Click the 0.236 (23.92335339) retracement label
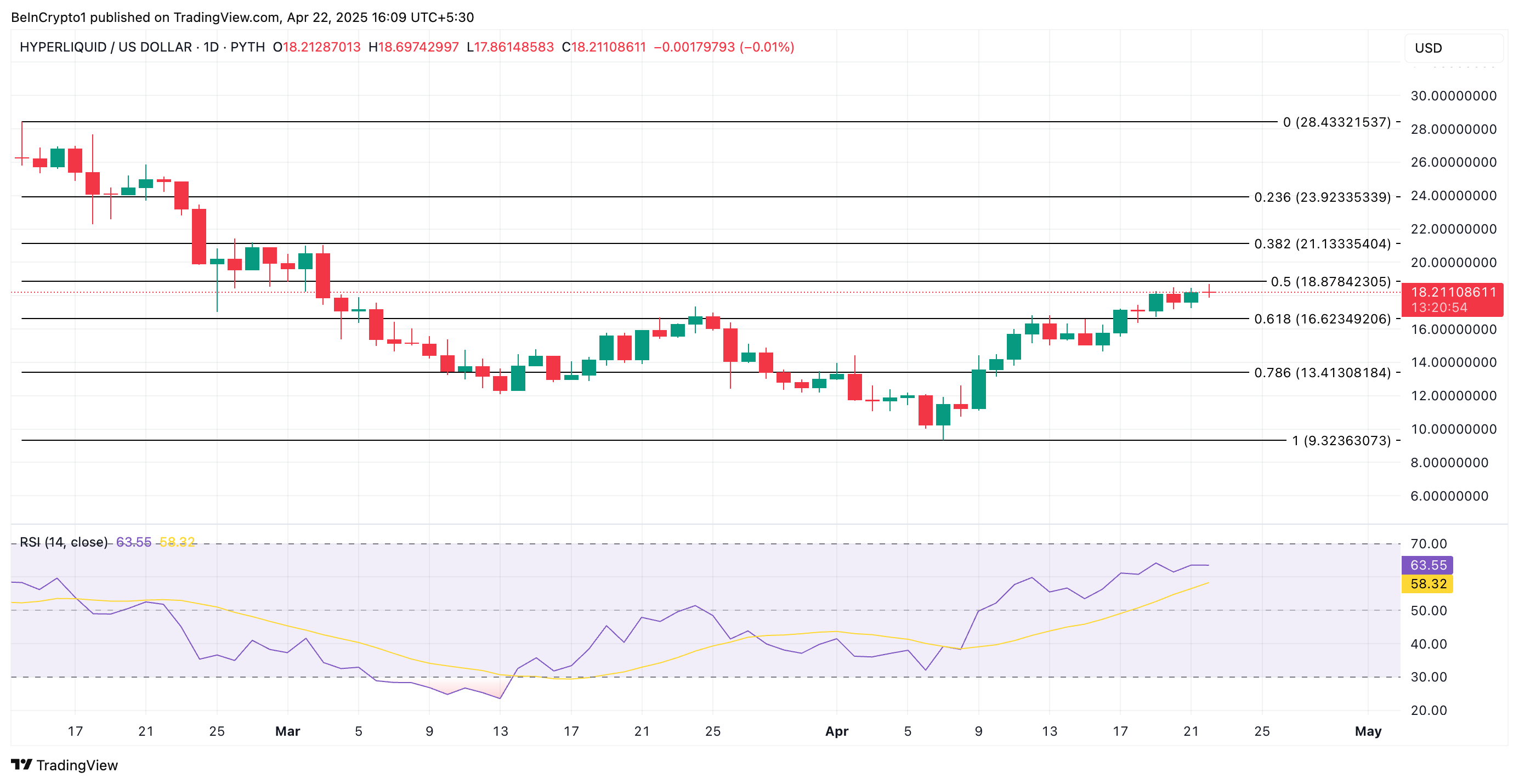 pos(1322,197)
